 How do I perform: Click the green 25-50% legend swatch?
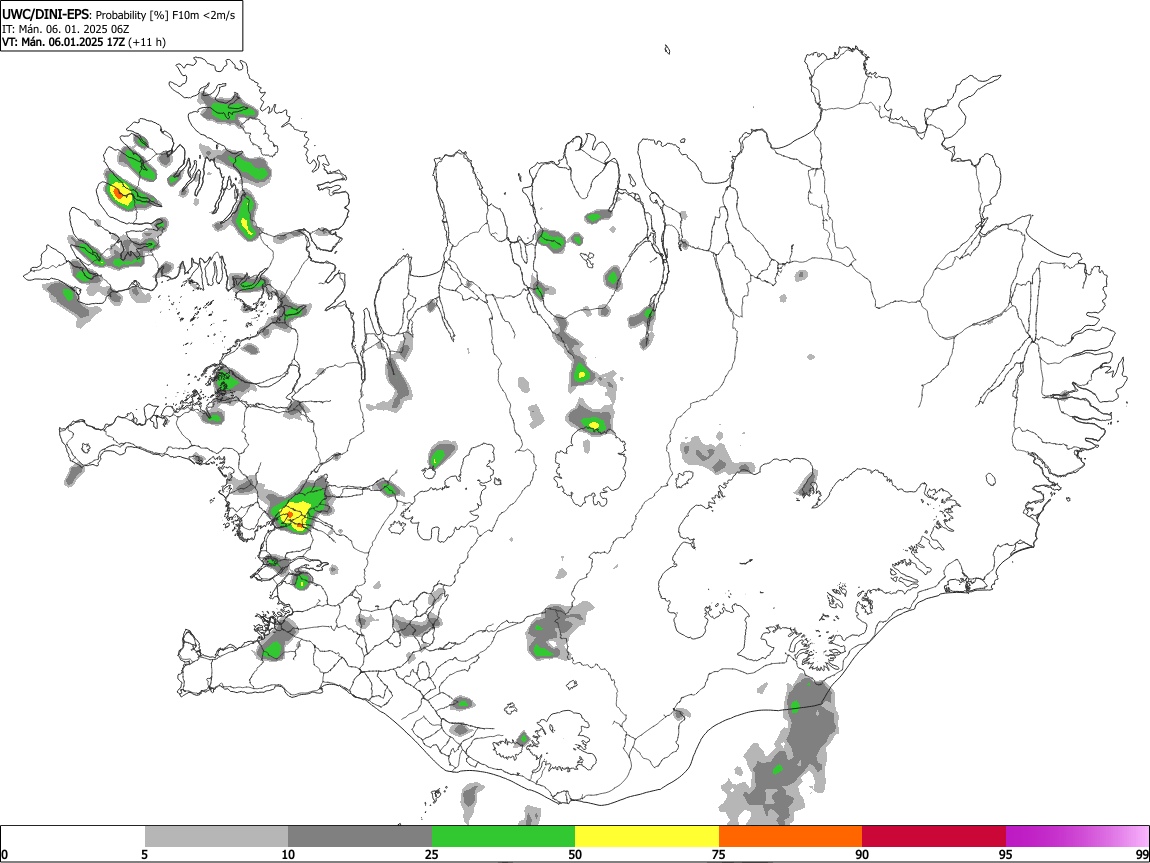503,837
